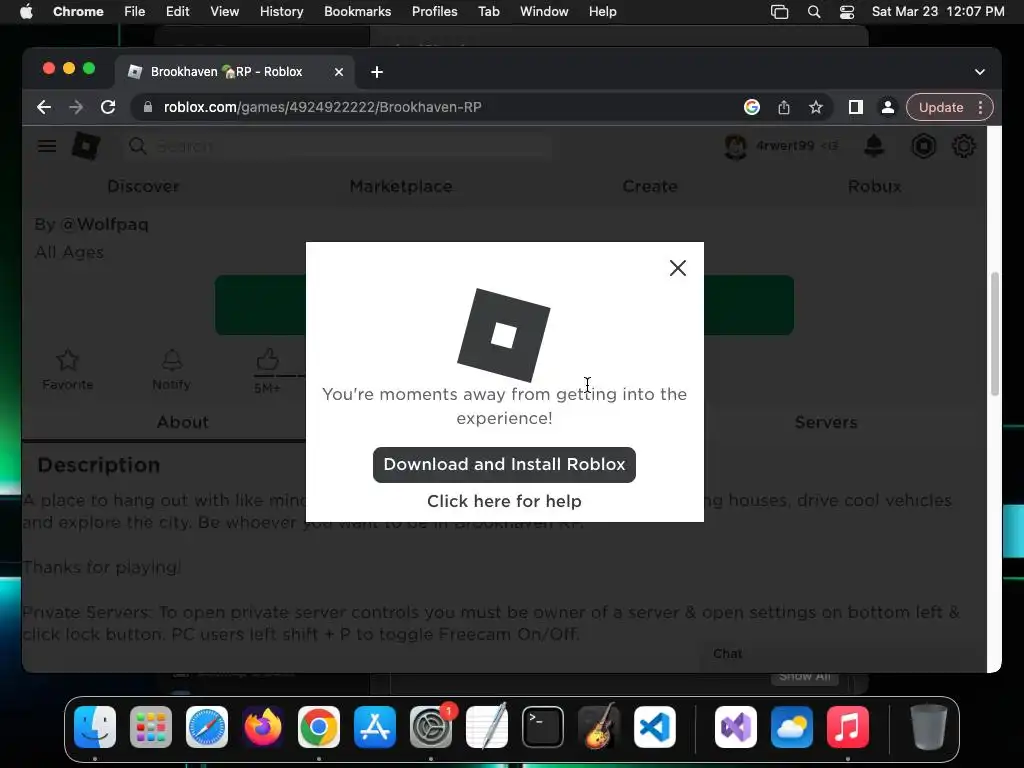Open Terminal from the Dock
Viewport: 1024px width, 768px height.
[x=543, y=727]
